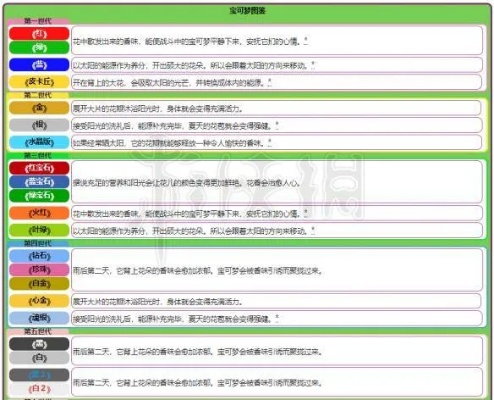The height and width of the screenshot is (400, 494).
Task: Open the (白金) version link
Action: point(39,284)
